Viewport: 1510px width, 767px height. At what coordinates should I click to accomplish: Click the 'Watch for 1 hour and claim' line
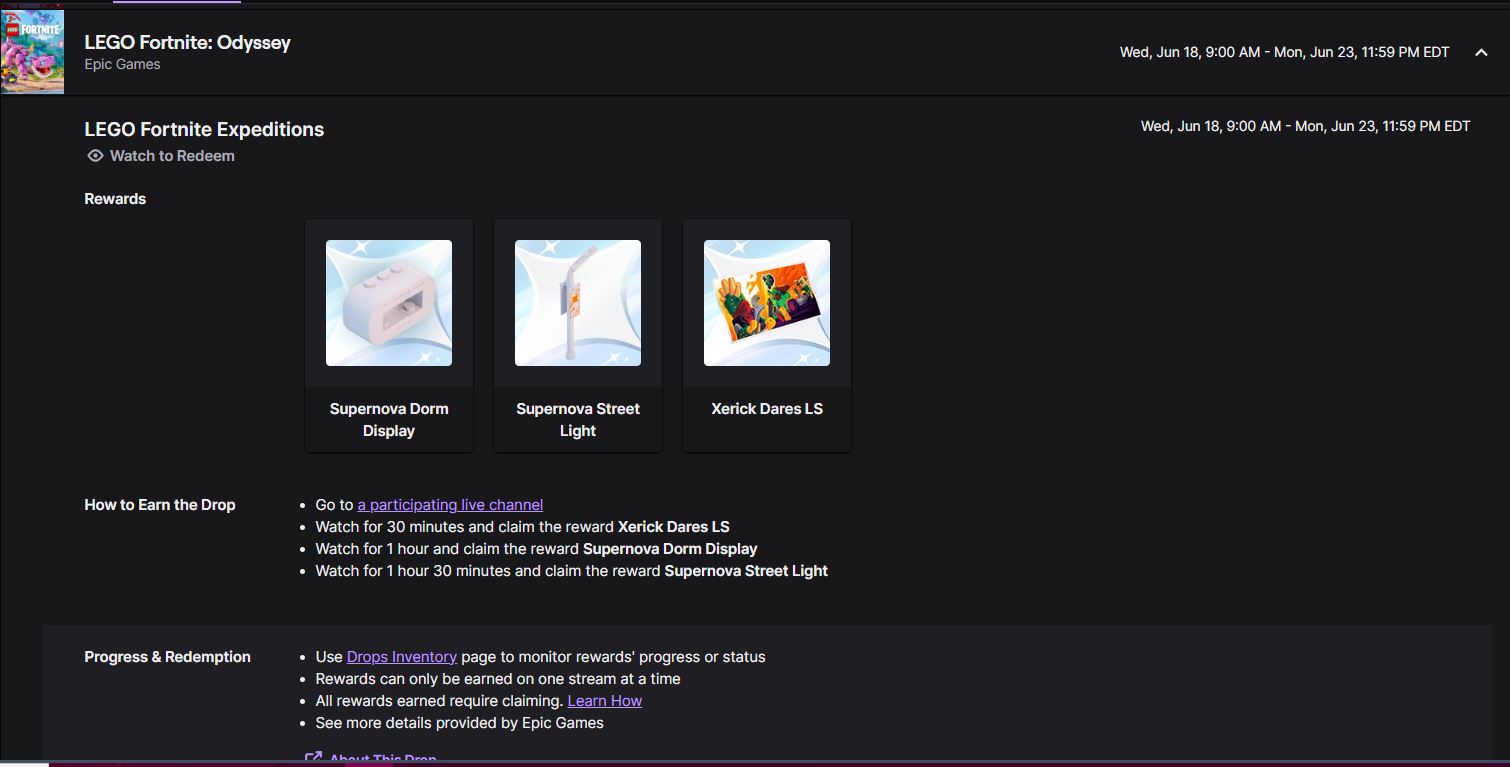click(x=536, y=549)
